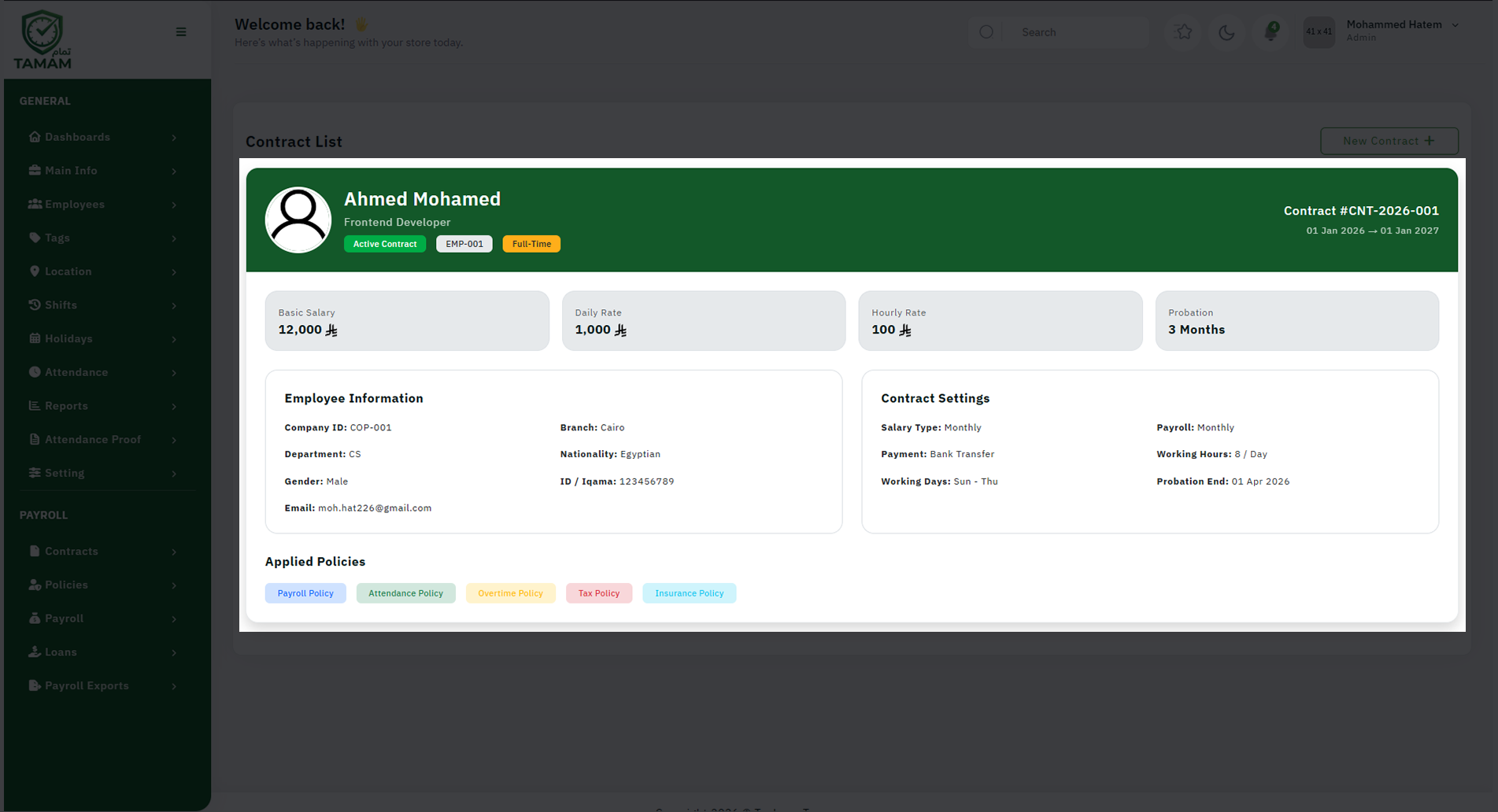The image size is (1498, 812).
Task: Click the Loans hand icon
Action: pos(35,651)
